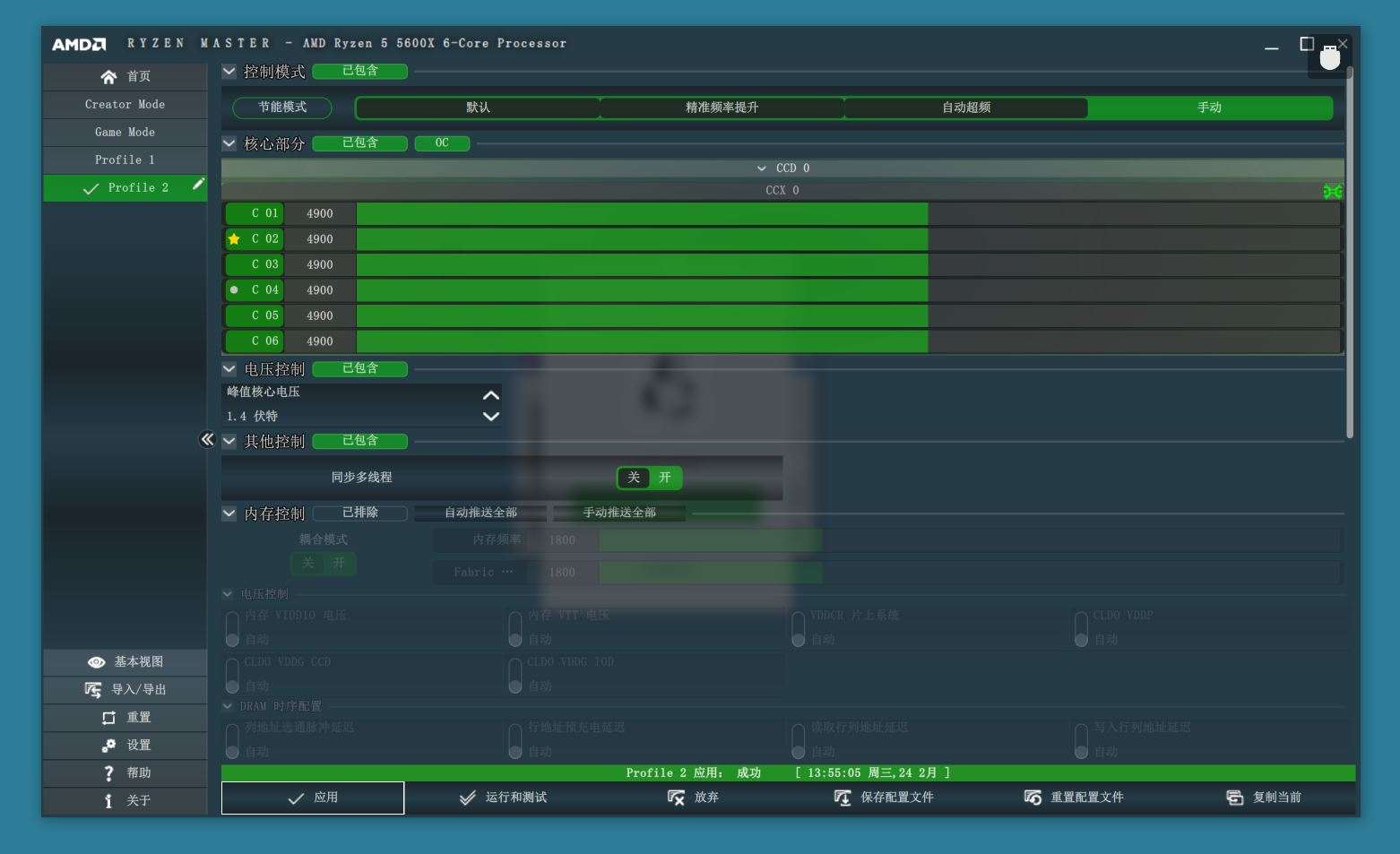Collapse the sidebar with the double-chevron

pyautogui.click(x=207, y=439)
